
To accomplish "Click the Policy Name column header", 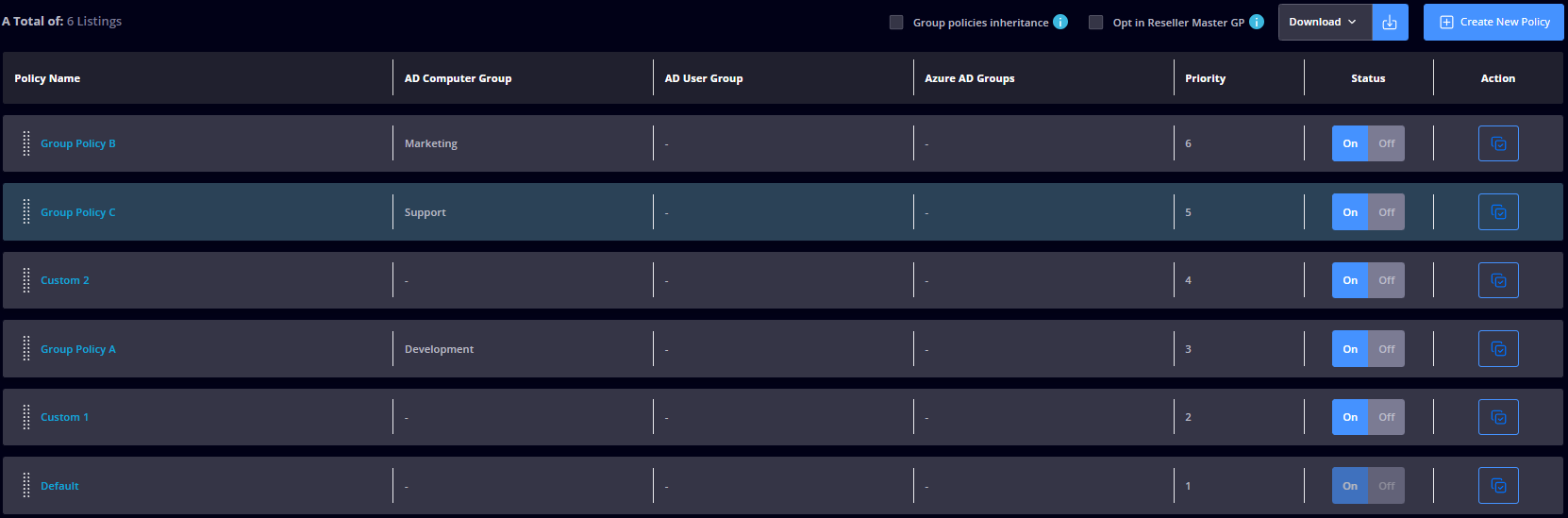I will (47, 78).
